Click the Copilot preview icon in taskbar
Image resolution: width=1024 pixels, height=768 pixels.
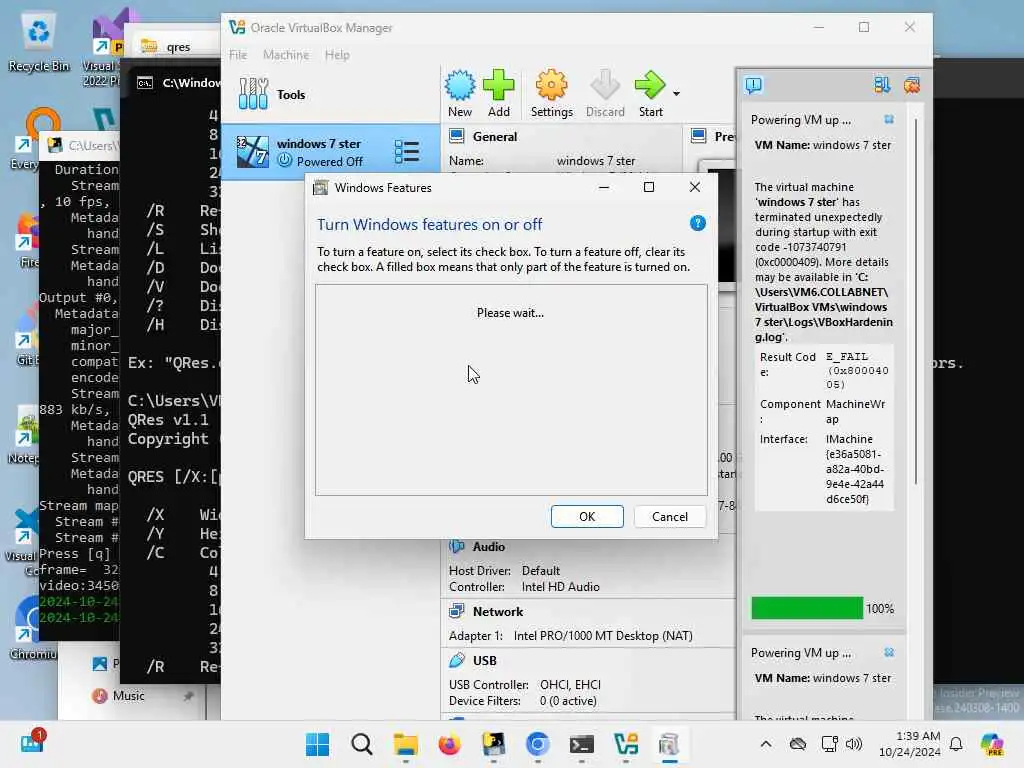tap(992, 744)
